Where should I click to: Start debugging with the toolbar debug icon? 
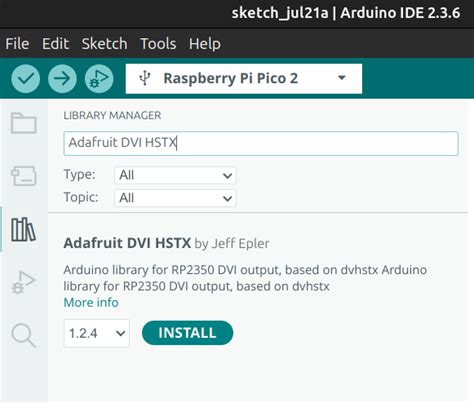point(99,79)
